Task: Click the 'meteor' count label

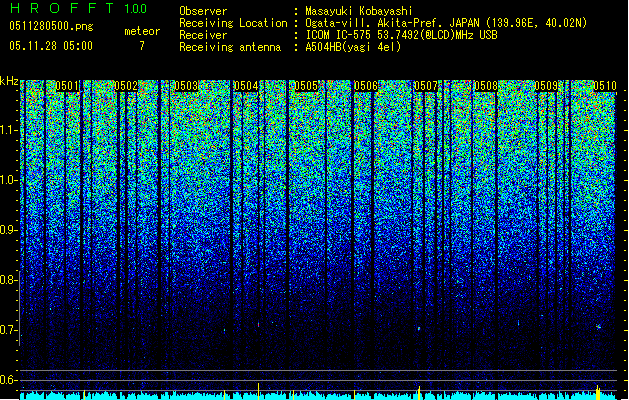Action: (x=142, y=31)
